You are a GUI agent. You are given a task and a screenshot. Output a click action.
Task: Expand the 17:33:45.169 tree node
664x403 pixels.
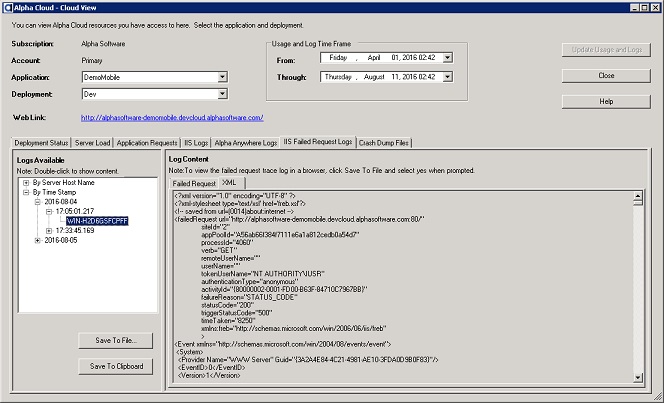49,231
